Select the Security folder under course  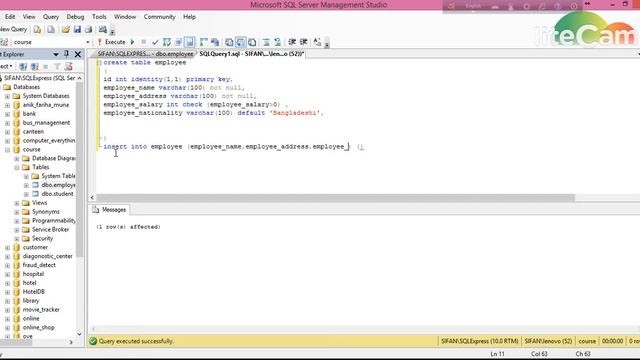click(42, 238)
